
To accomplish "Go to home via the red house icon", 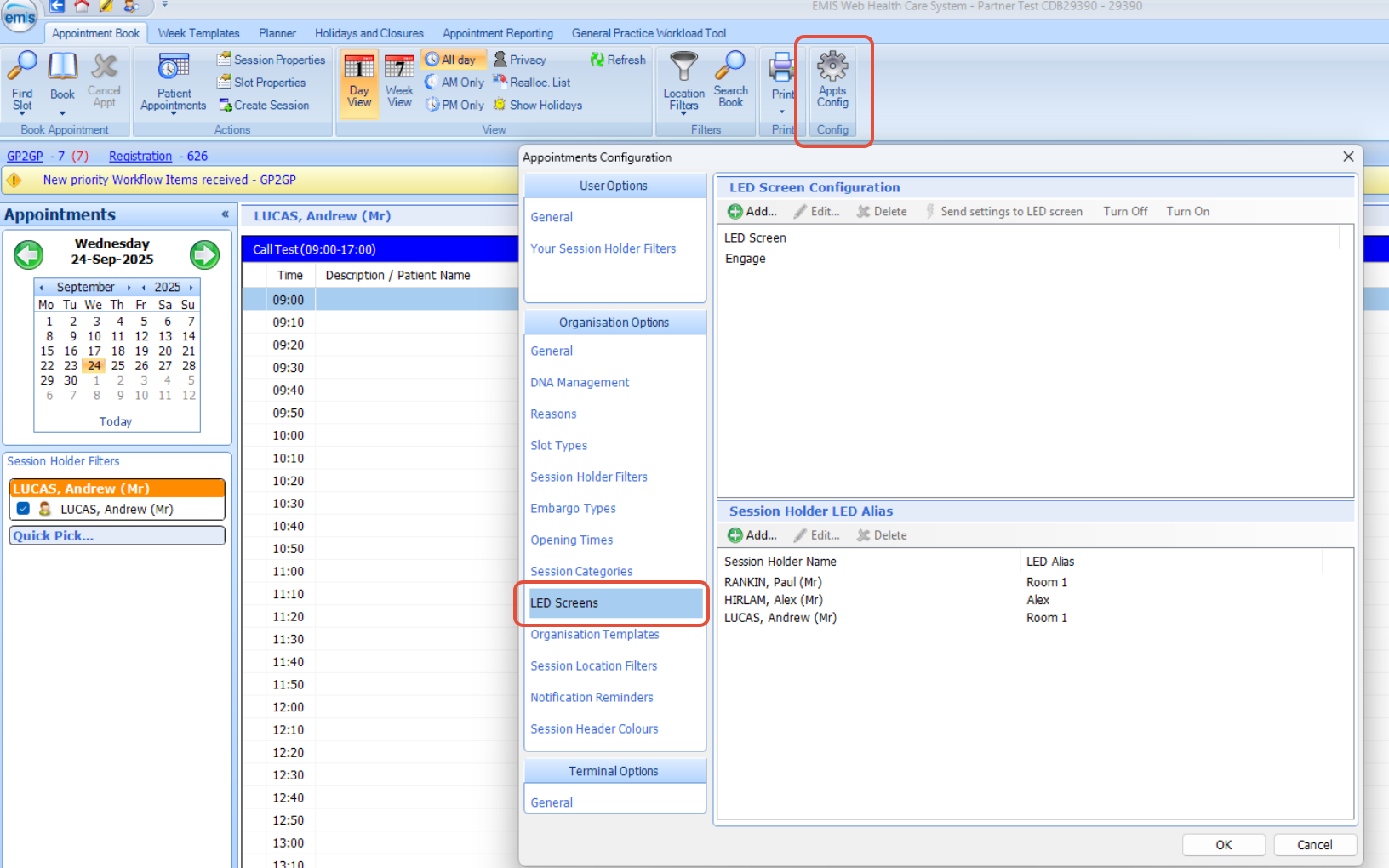I will 82,6.
